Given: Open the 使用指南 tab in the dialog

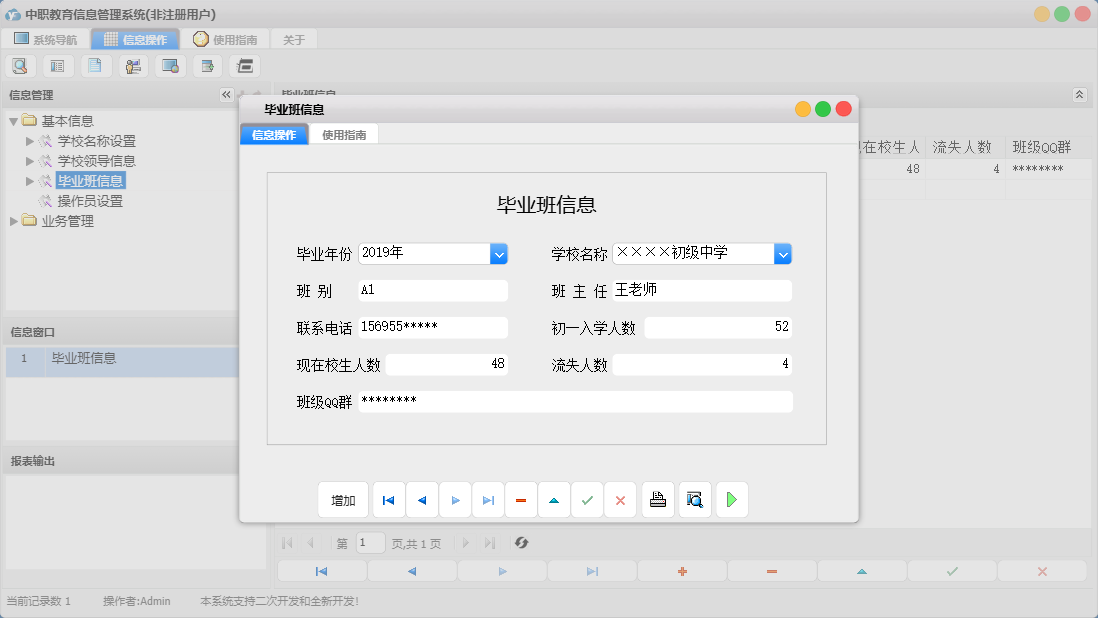Looking at the screenshot, I should (346, 133).
